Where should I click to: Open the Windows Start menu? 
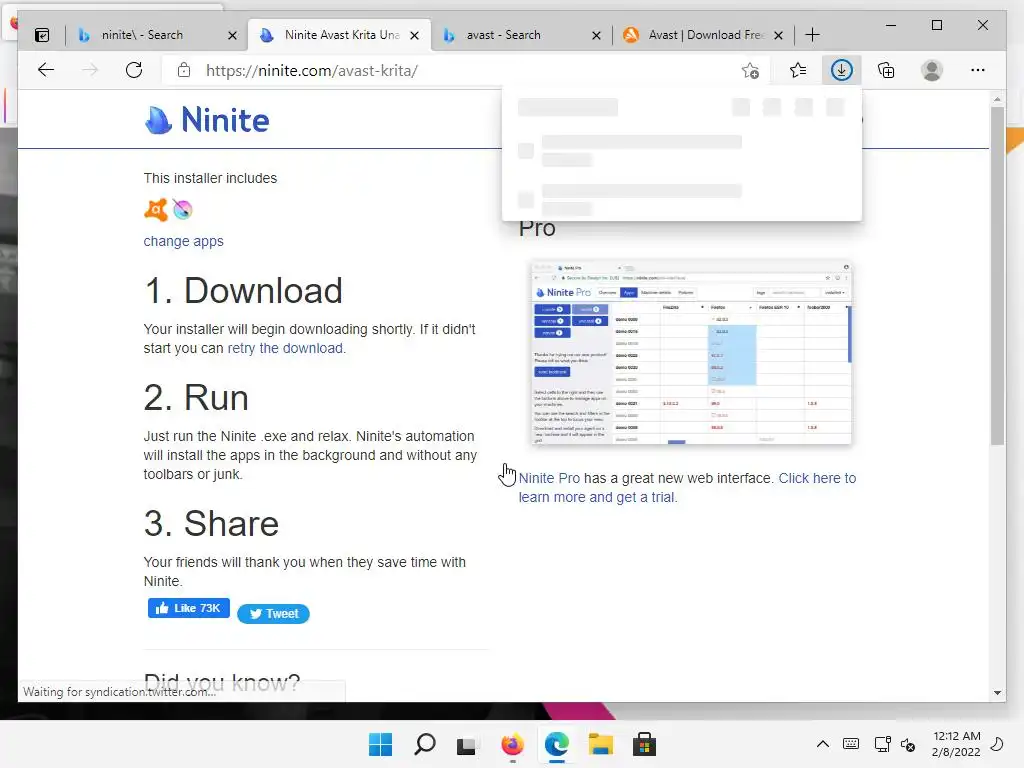point(380,744)
